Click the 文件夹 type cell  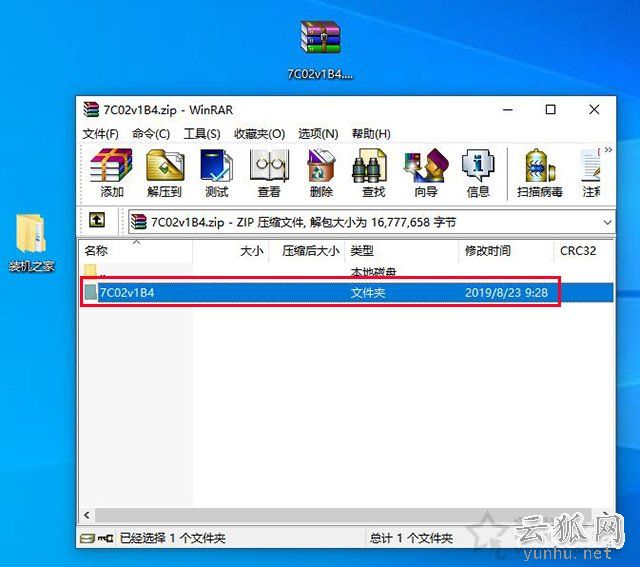pos(368,293)
